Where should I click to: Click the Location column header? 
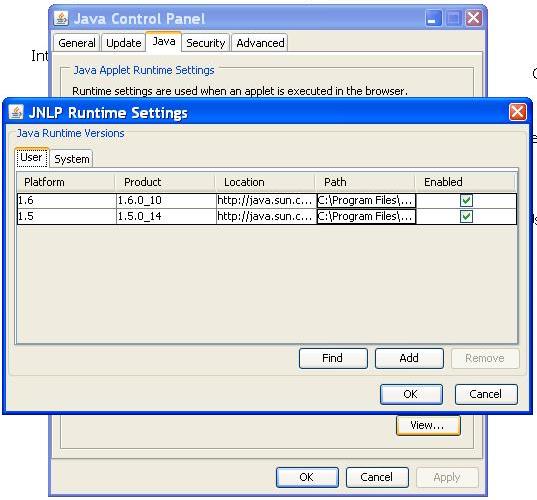click(265, 182)
